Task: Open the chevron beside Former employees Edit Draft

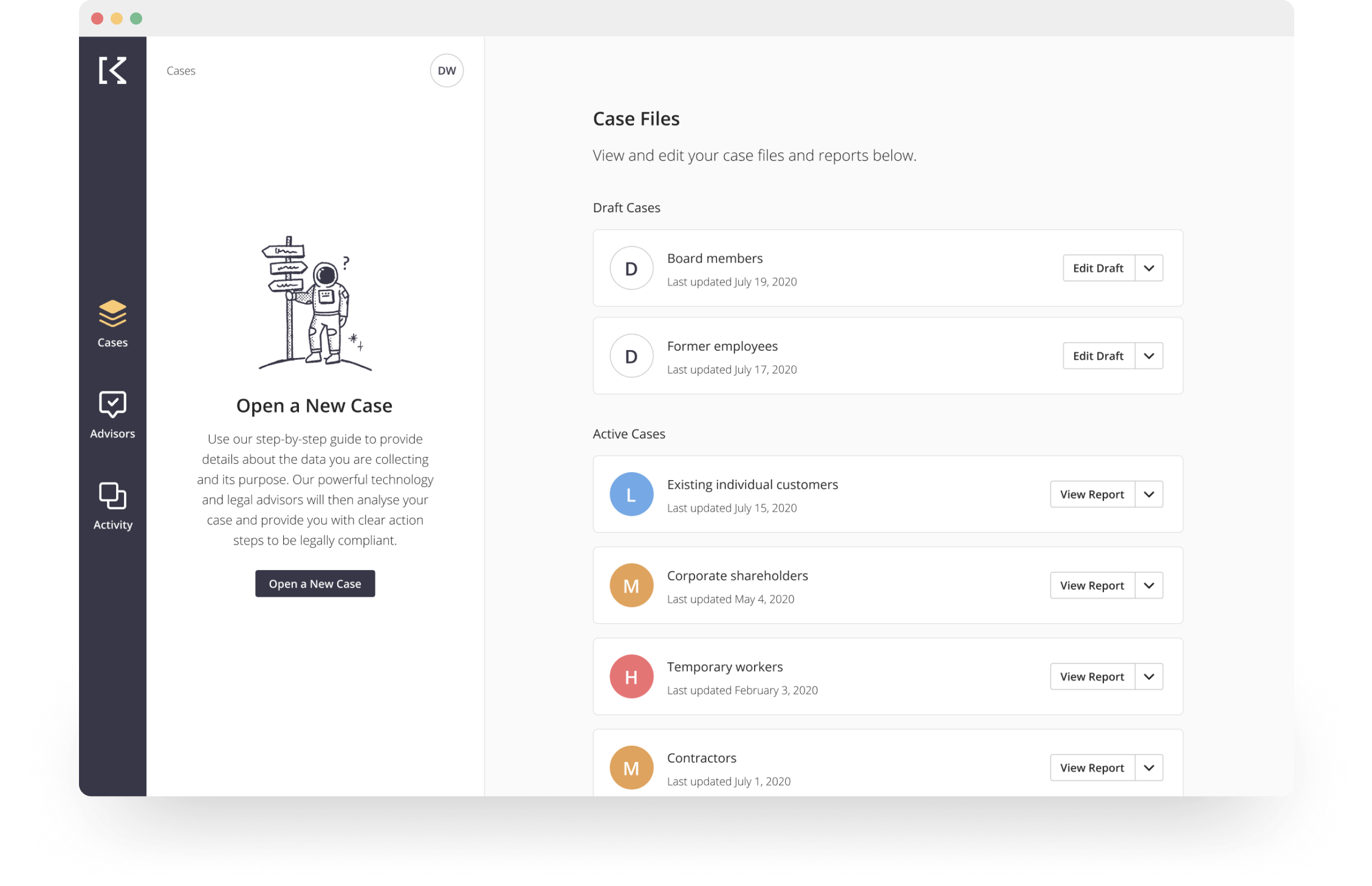Action: point(1148,355)
